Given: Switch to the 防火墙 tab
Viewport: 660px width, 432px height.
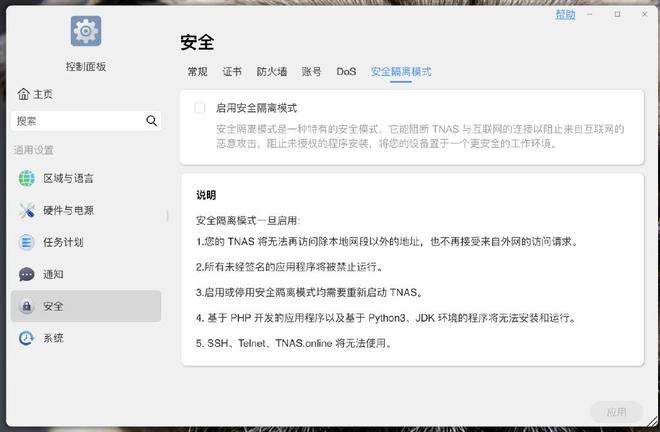Looking at the screenshot, I should pyautogui.click(x=272, y=72).
